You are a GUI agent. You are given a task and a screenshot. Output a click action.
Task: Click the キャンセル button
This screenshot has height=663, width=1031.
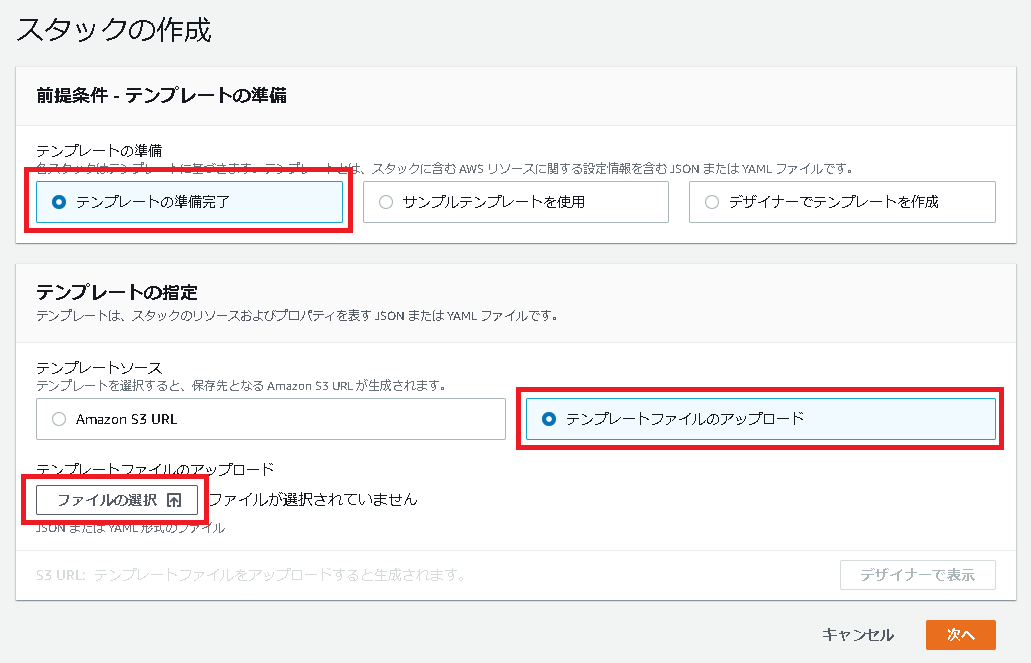coord(858,635)
